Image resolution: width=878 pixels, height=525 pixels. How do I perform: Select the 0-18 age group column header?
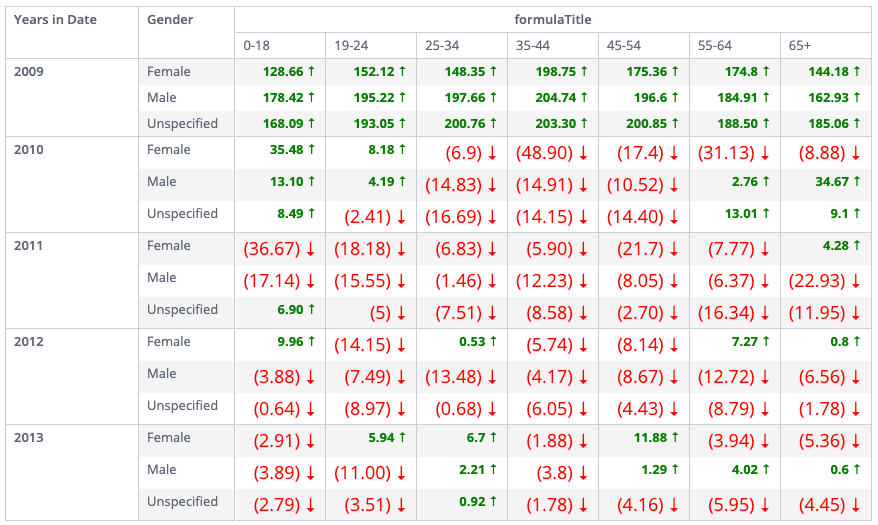point(256,45)
